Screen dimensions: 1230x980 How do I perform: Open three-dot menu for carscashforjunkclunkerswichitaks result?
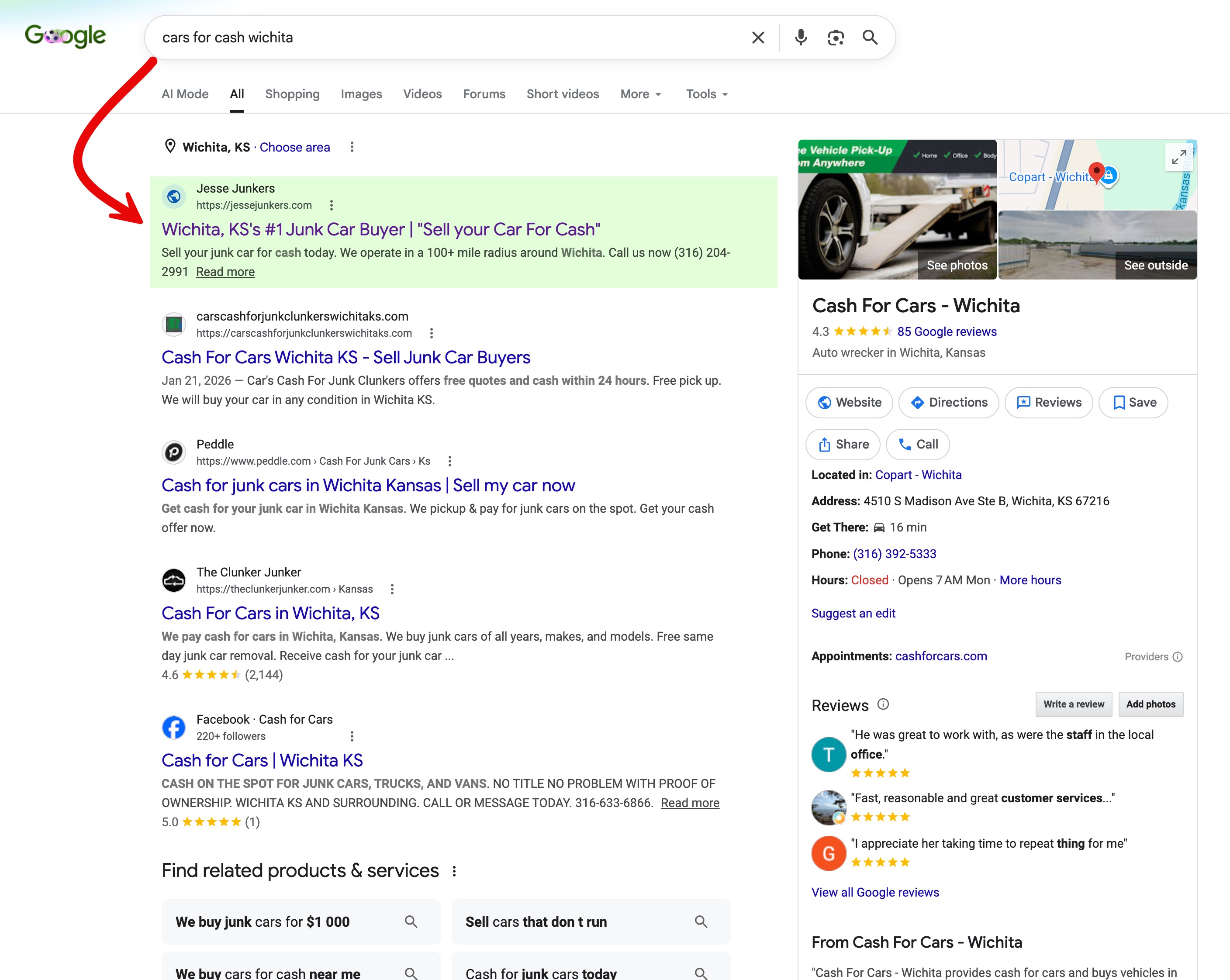pyautogui.click(x=431, y=333)
